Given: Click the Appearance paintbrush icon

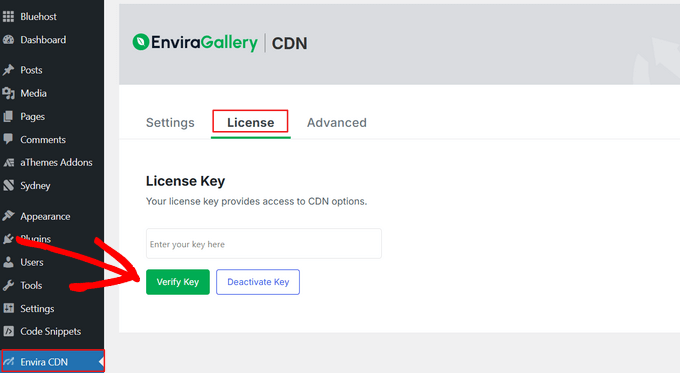Looking at the screenshot, I should [8, 216].
